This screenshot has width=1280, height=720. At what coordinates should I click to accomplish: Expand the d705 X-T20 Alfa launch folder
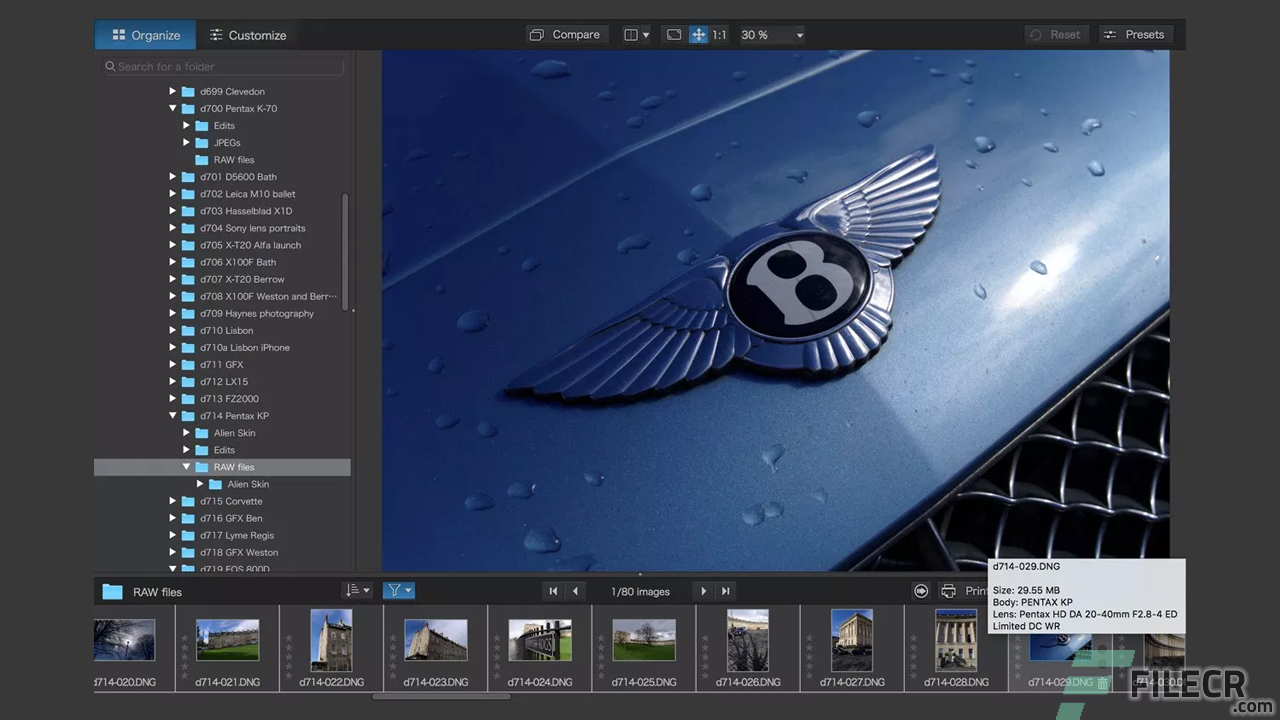[172, 245]
